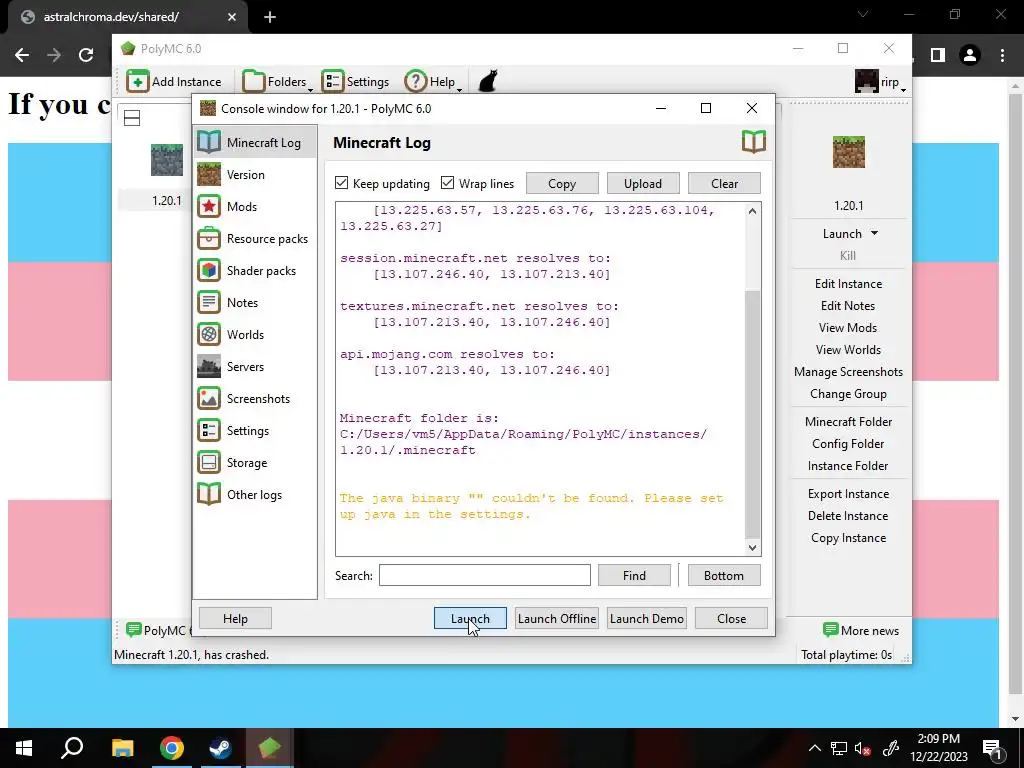Viewport: 1024px width, 768px height.
Task: Click Change Group in sidebar
Action: click(x=848, y=394)
